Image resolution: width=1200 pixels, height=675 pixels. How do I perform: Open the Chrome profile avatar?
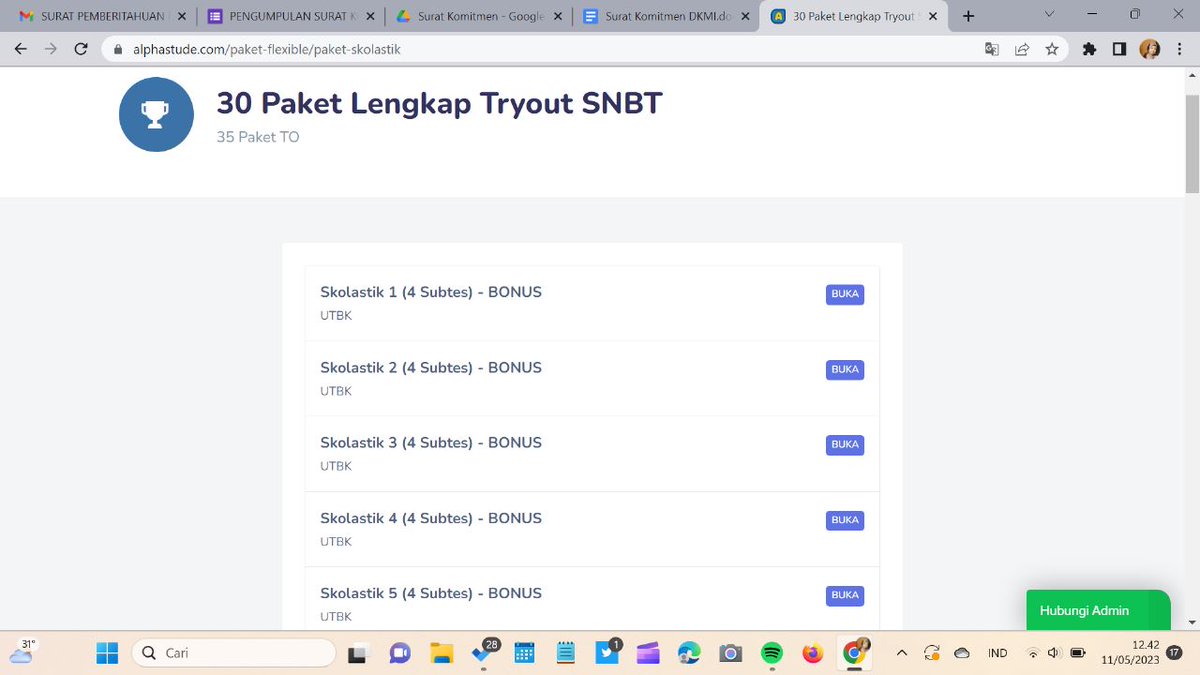click(1150, 49)
